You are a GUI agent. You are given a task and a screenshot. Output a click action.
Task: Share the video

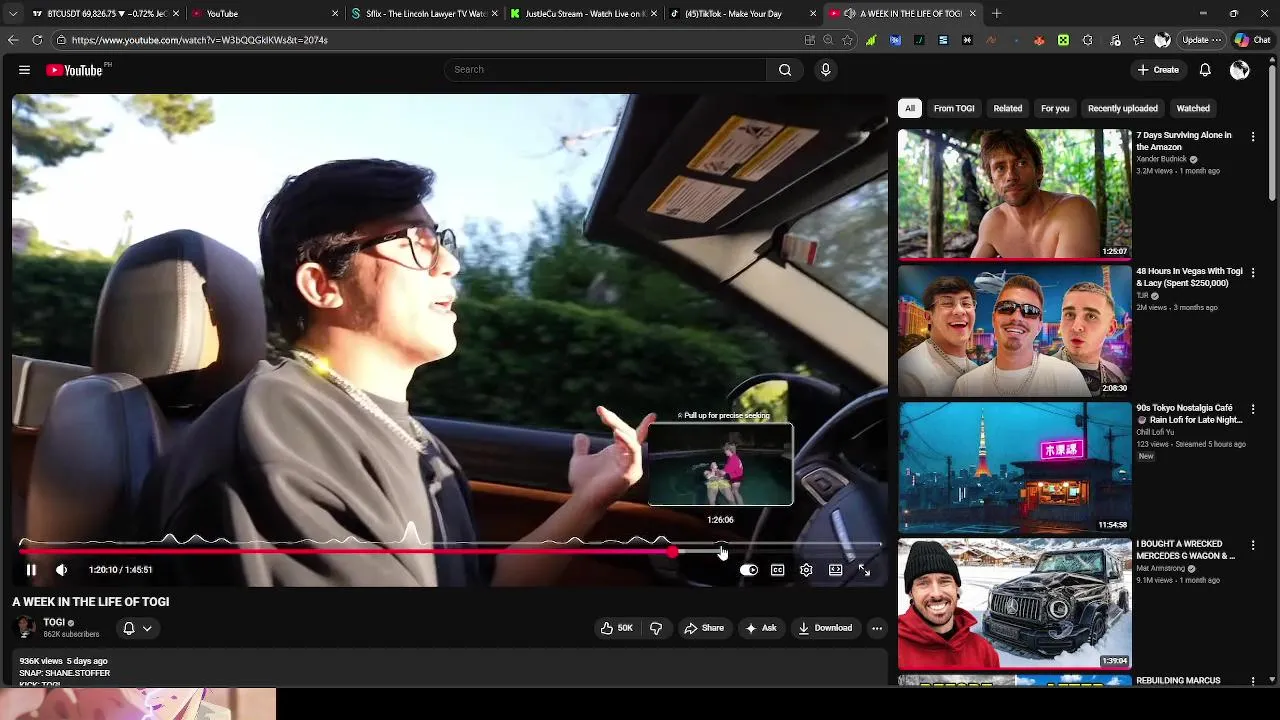point(704,628)
